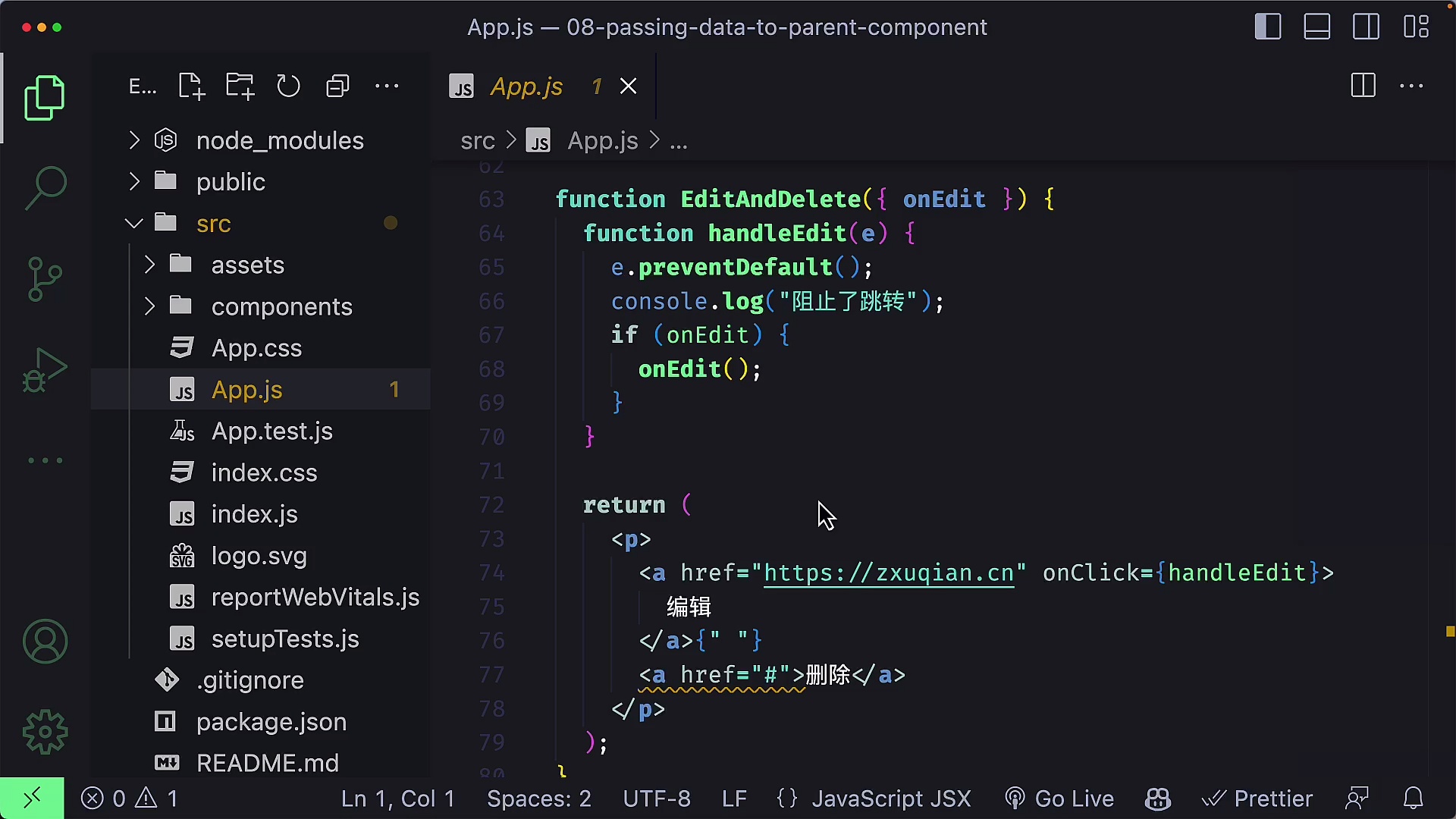Open the Search panel in the sidebar
Viewport: 1456px width, 819px height.
pos(45,186)
